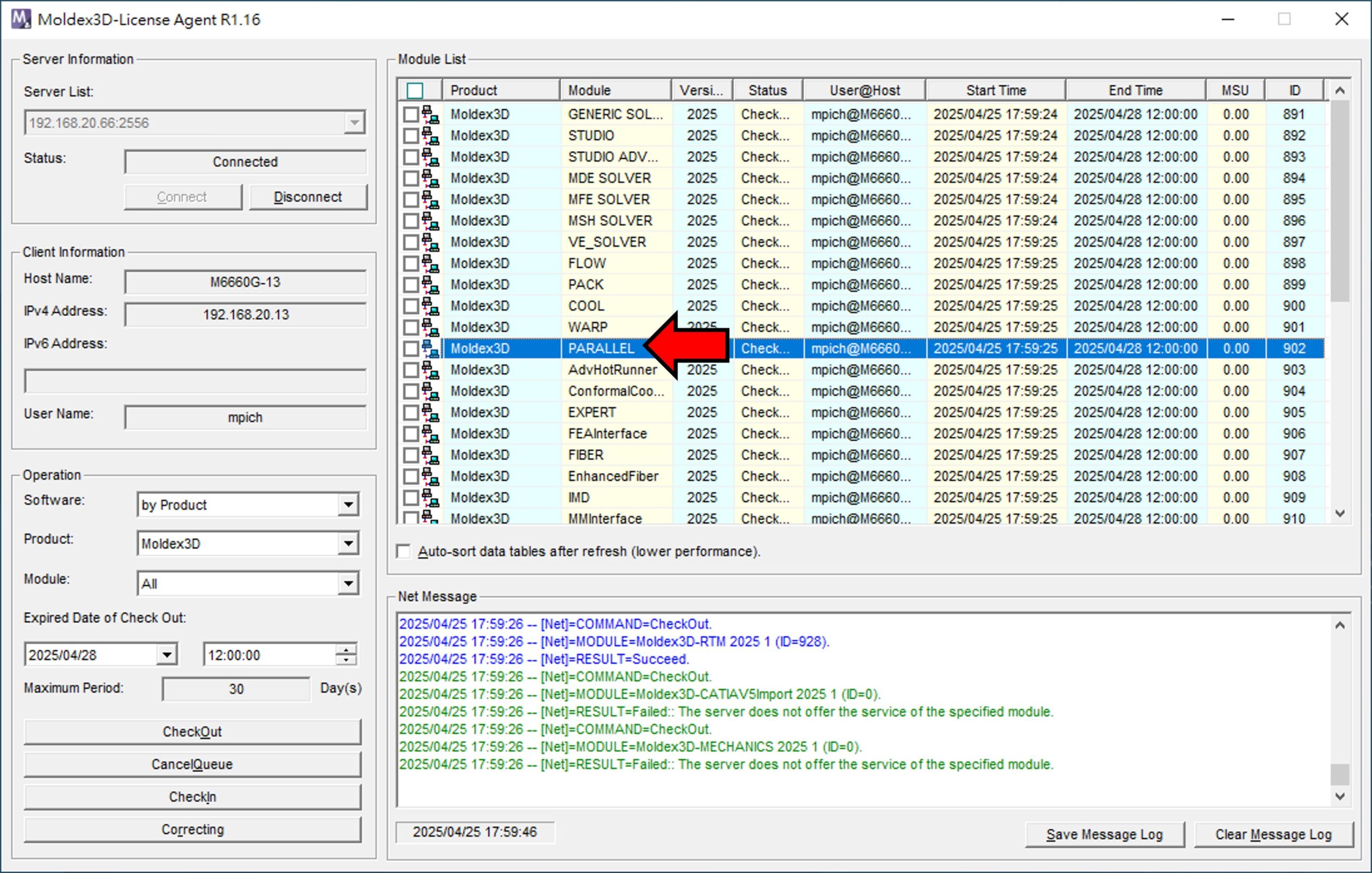Click the Net Message scroll up arrow
Screen dimensions: 1372x873
click(x=1339, y=626)
